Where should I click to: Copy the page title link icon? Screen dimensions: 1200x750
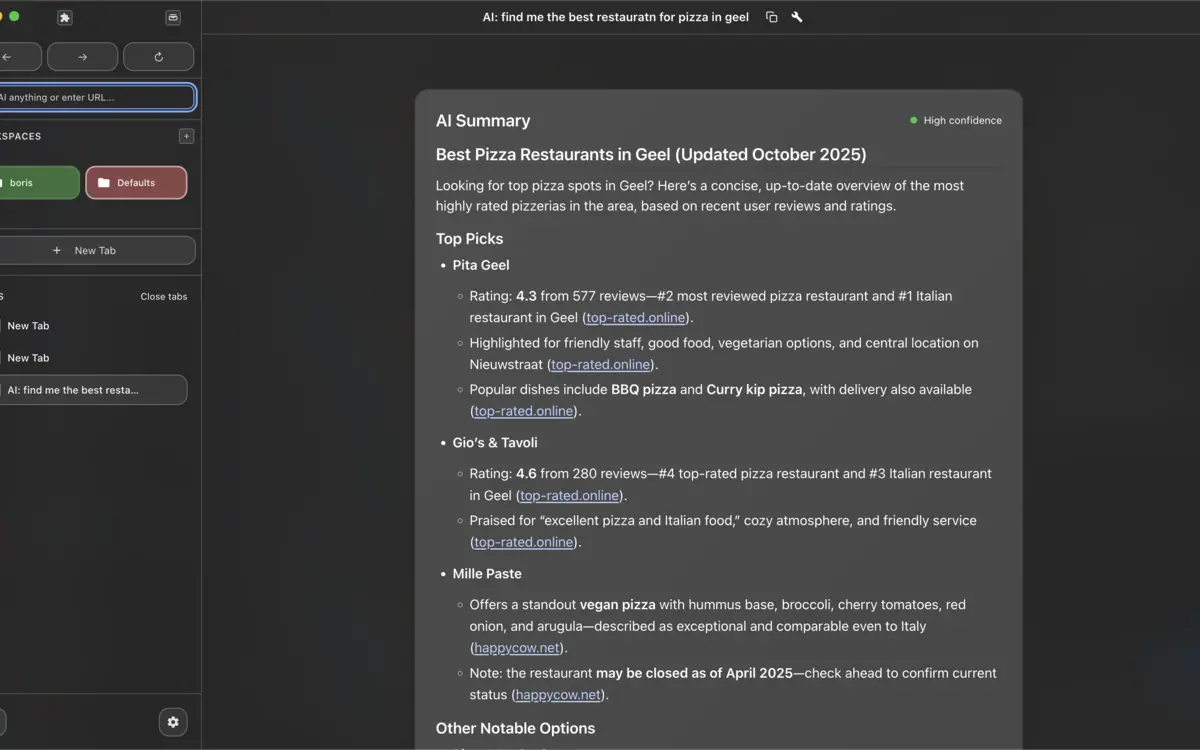[771, 17]
